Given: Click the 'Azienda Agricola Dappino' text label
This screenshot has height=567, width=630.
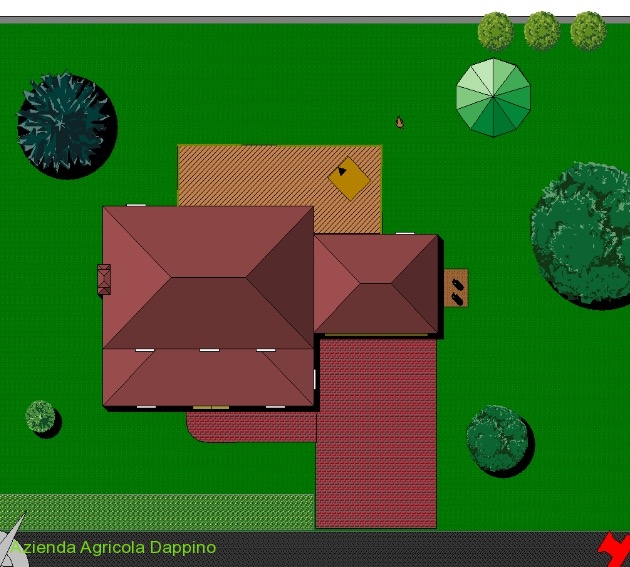Looking at the screenshot, I should coord(113,547).
